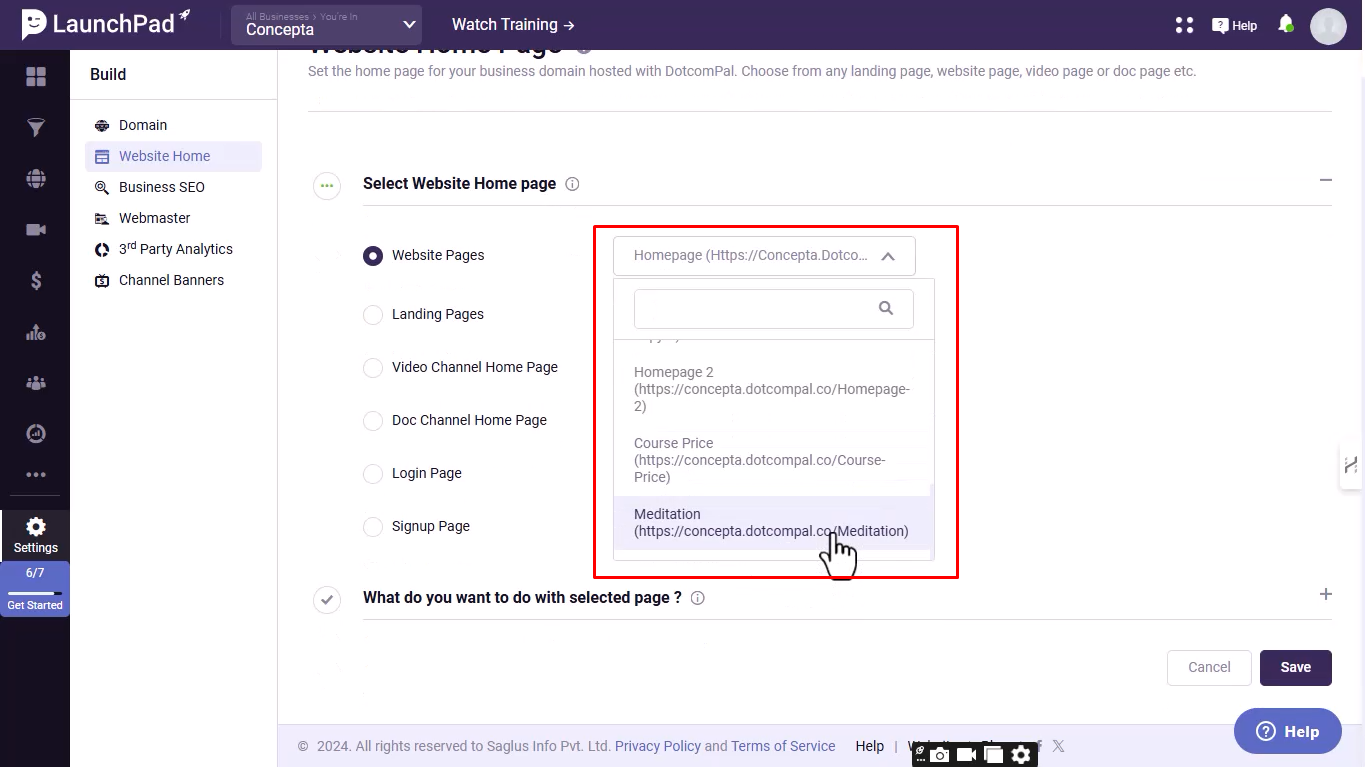Image resolution: width=1365 pixels, height=767 pixels.
Task: Open Business SEO in Build menu
Action: point(162,187)
